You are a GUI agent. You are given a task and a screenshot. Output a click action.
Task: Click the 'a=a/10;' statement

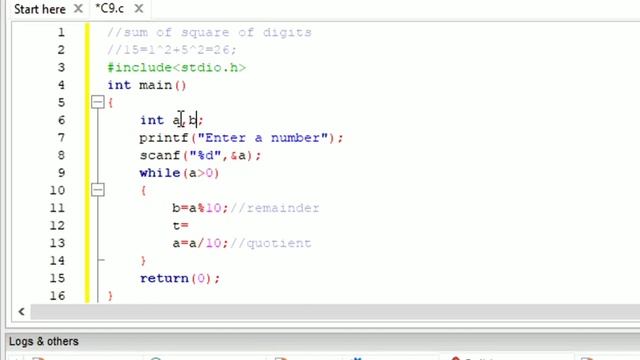(200, 243)
